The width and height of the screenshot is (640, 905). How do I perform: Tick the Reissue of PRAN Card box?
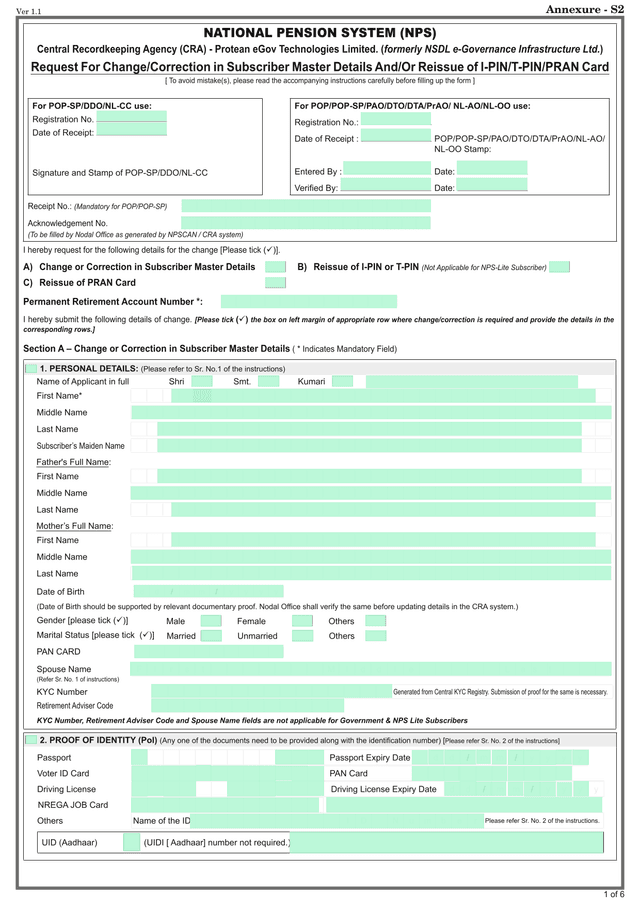(275, 283)
